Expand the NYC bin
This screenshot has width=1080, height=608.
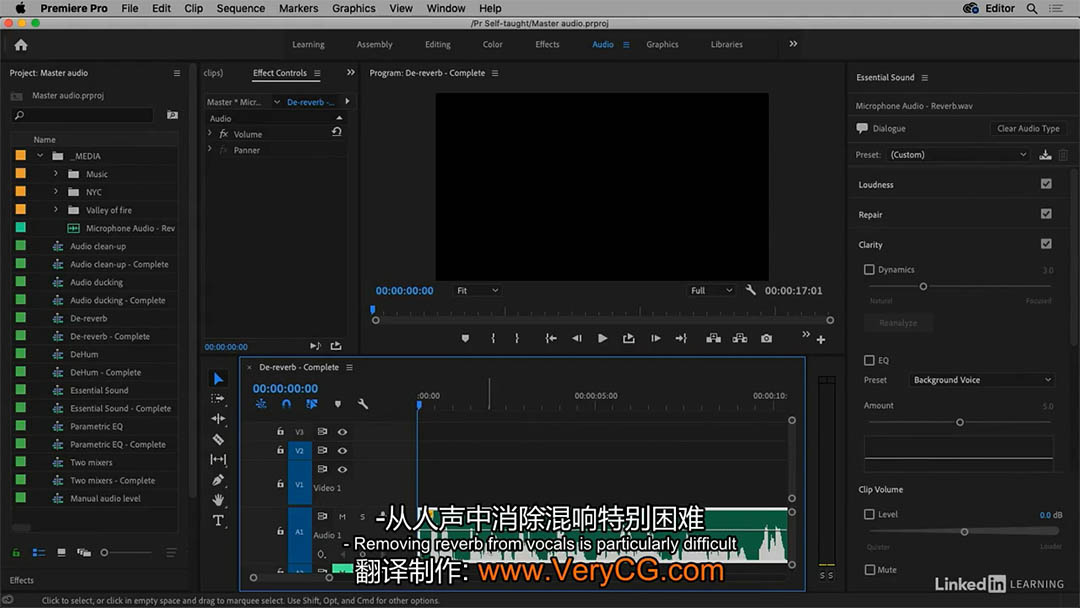point(56,192)
